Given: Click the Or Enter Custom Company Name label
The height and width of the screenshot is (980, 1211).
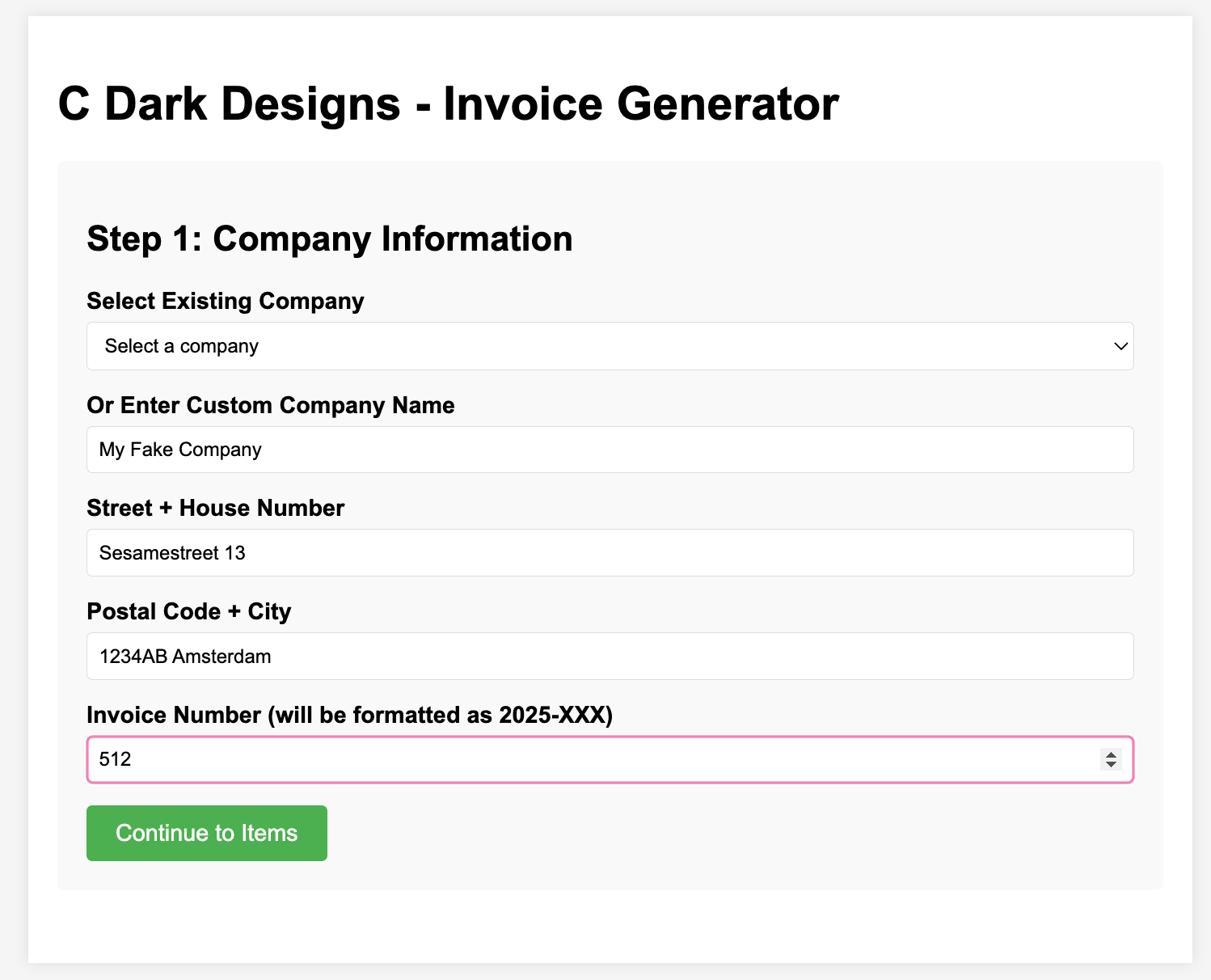Looking at the screenshot, I should click(x=271, y=405).
